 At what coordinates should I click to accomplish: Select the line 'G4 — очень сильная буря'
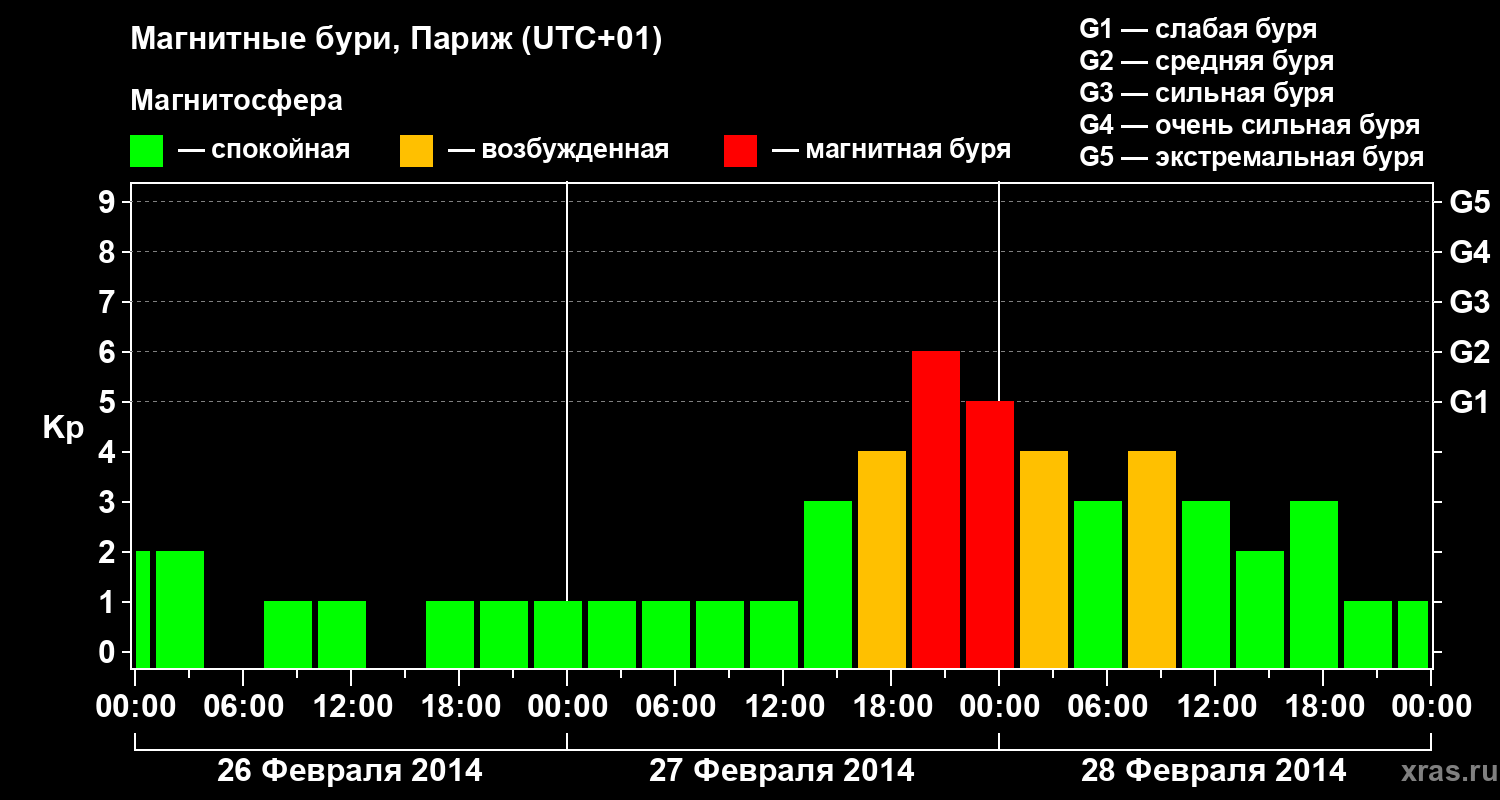point(1250,125)
